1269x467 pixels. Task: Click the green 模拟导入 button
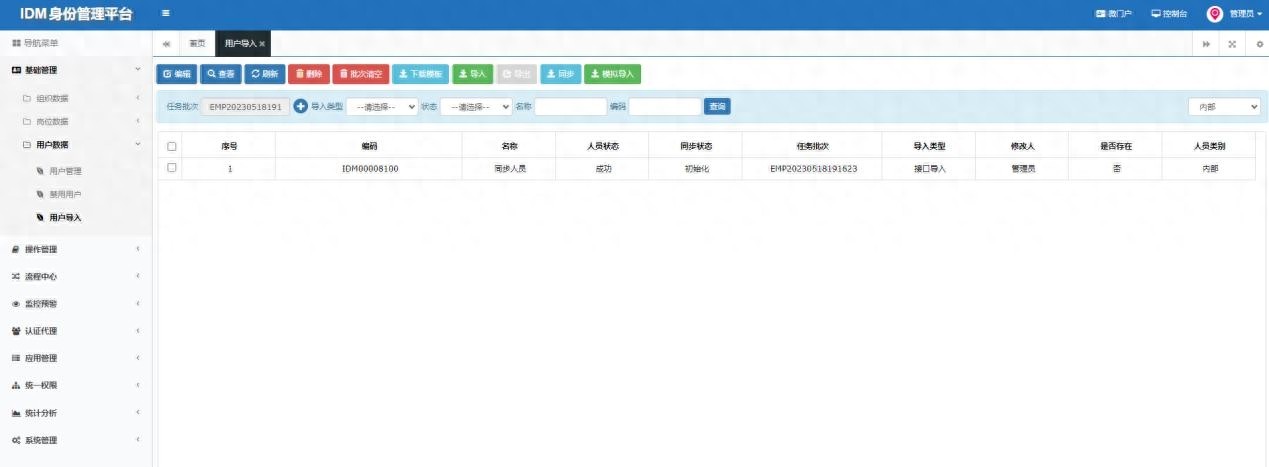tap(612, 74)
